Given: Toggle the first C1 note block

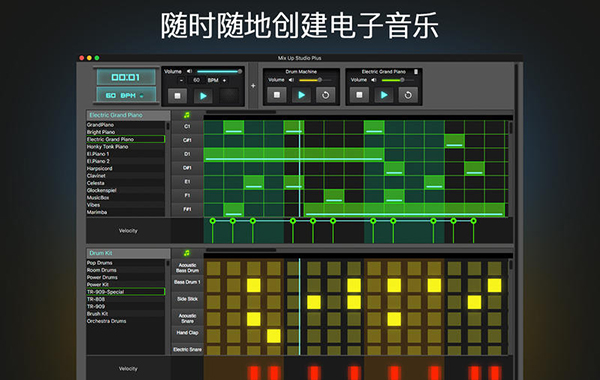Looking at the screenshot, I should [x=233, y=127].
